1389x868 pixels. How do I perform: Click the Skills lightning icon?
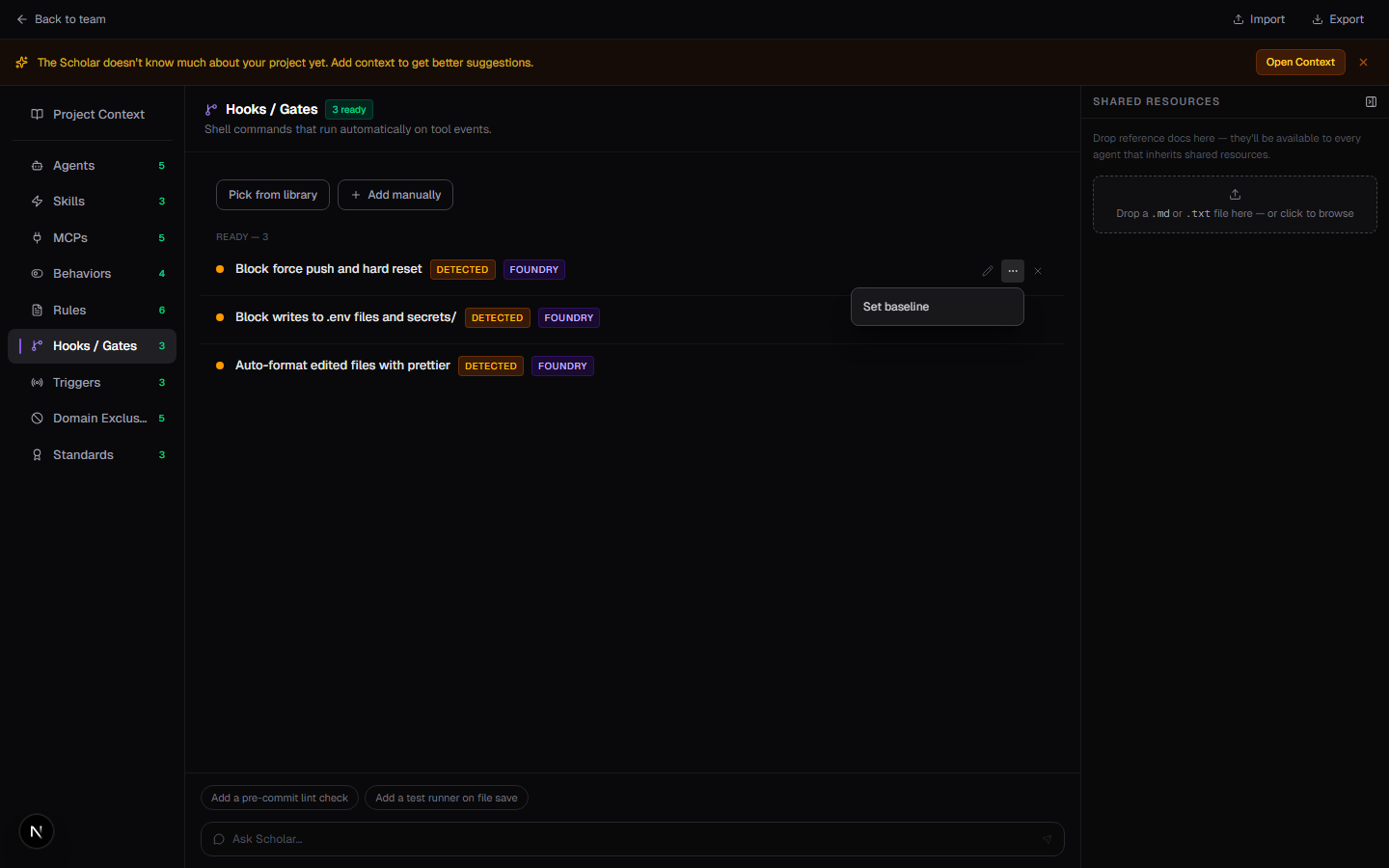point(37,202)
